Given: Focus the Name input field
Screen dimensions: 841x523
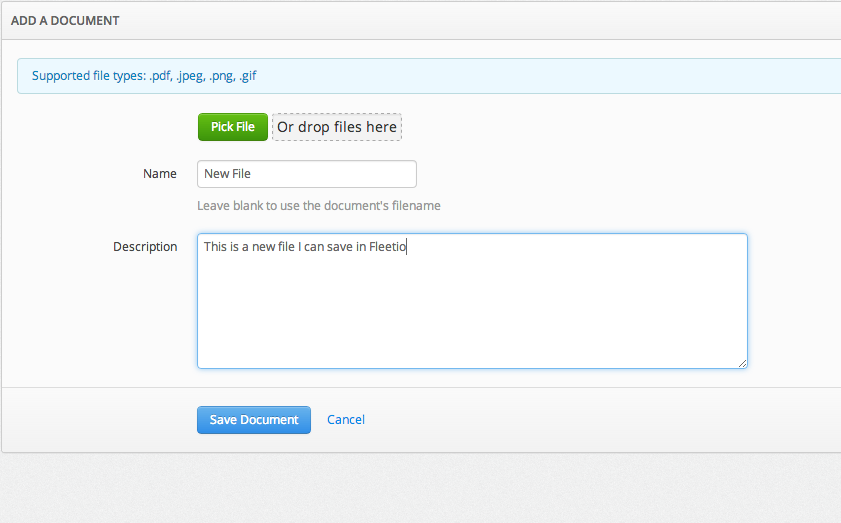Looking at the screenshot, I should 307,174.
